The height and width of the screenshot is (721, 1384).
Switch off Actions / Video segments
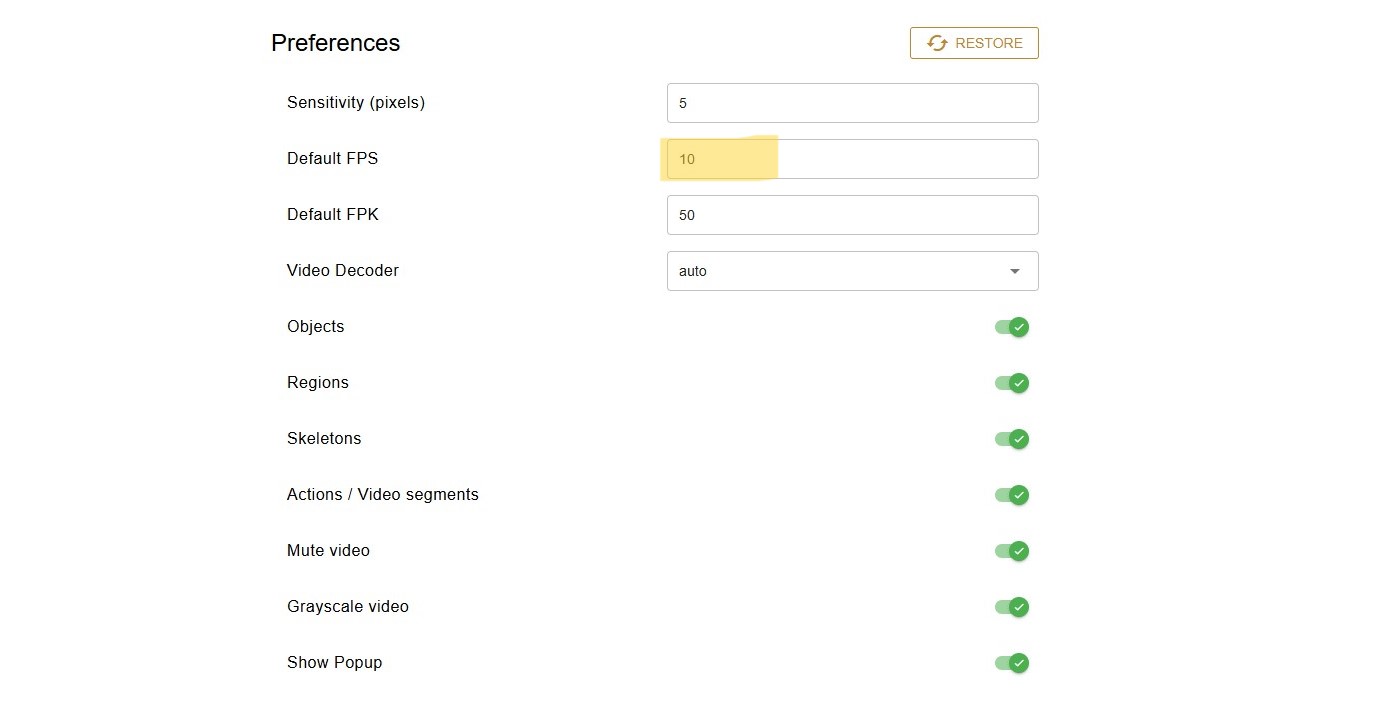(1011, 495)
